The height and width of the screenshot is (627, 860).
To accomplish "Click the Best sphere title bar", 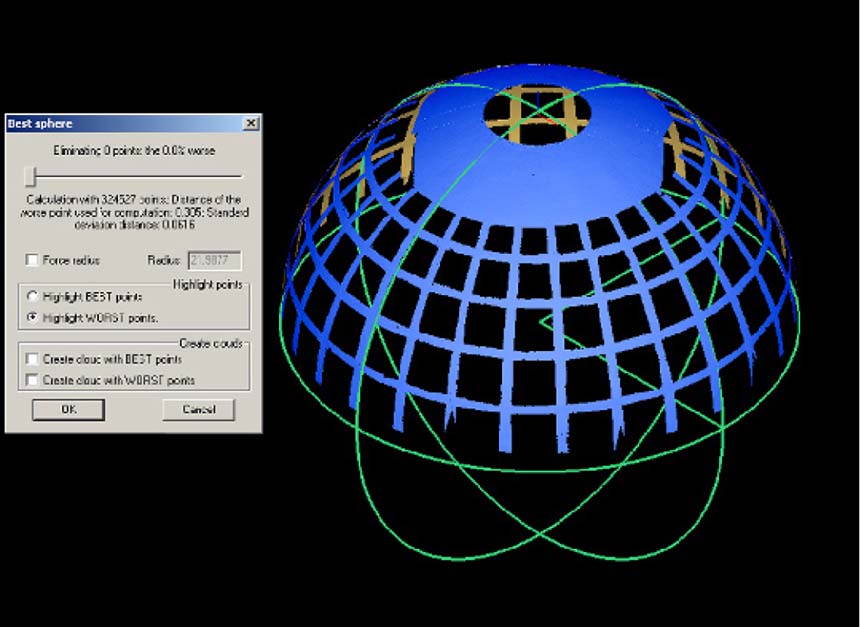I will (120, 123).
